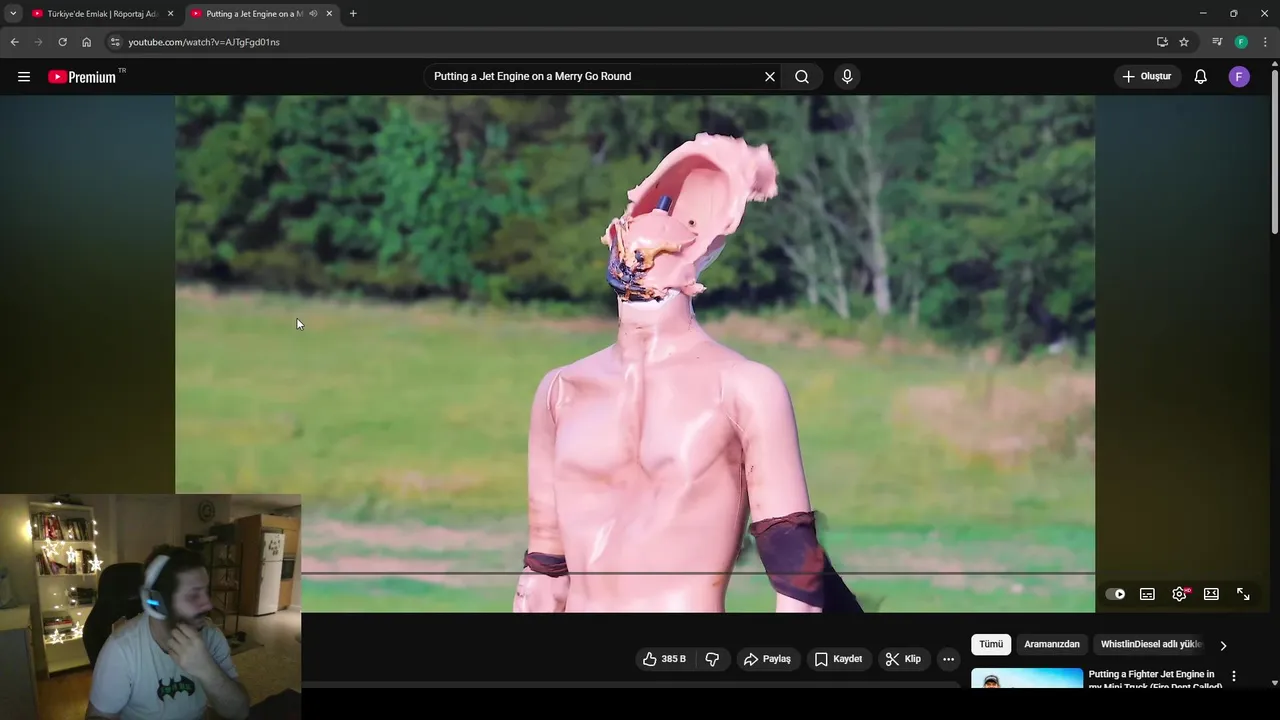Click scrollbar up arrow
Viewport: 1280px width, 720px height.
pos(1274,64)
